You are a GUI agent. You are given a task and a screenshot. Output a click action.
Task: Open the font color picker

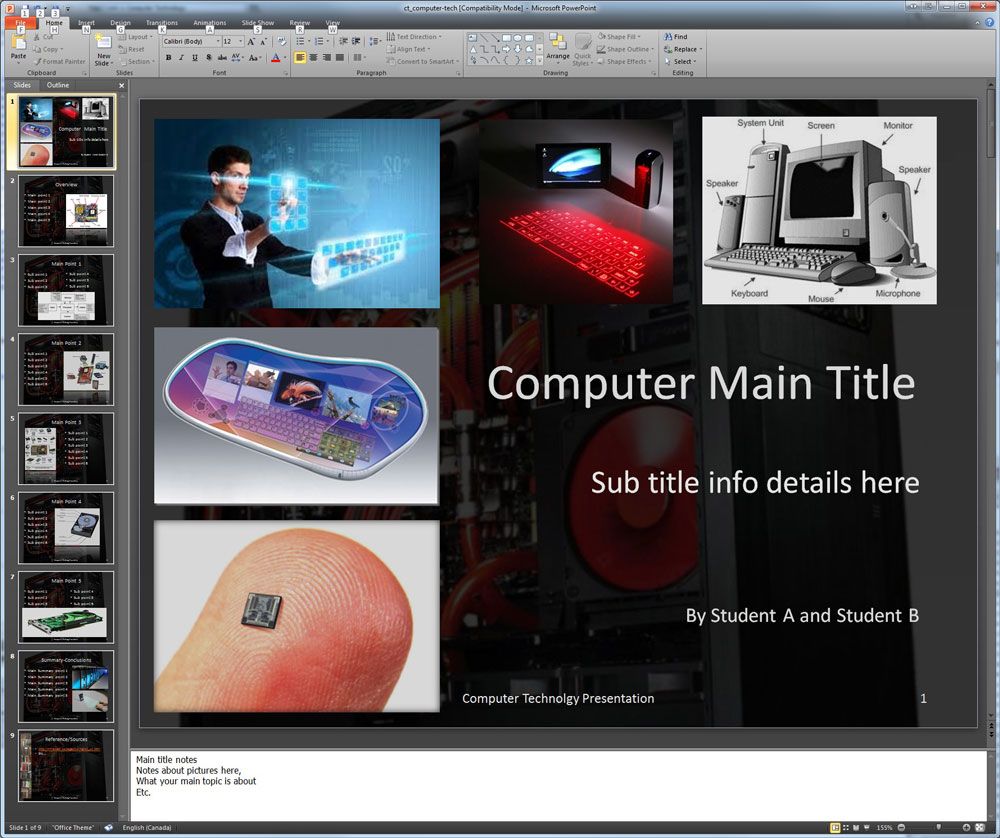(x=283, y=58)
